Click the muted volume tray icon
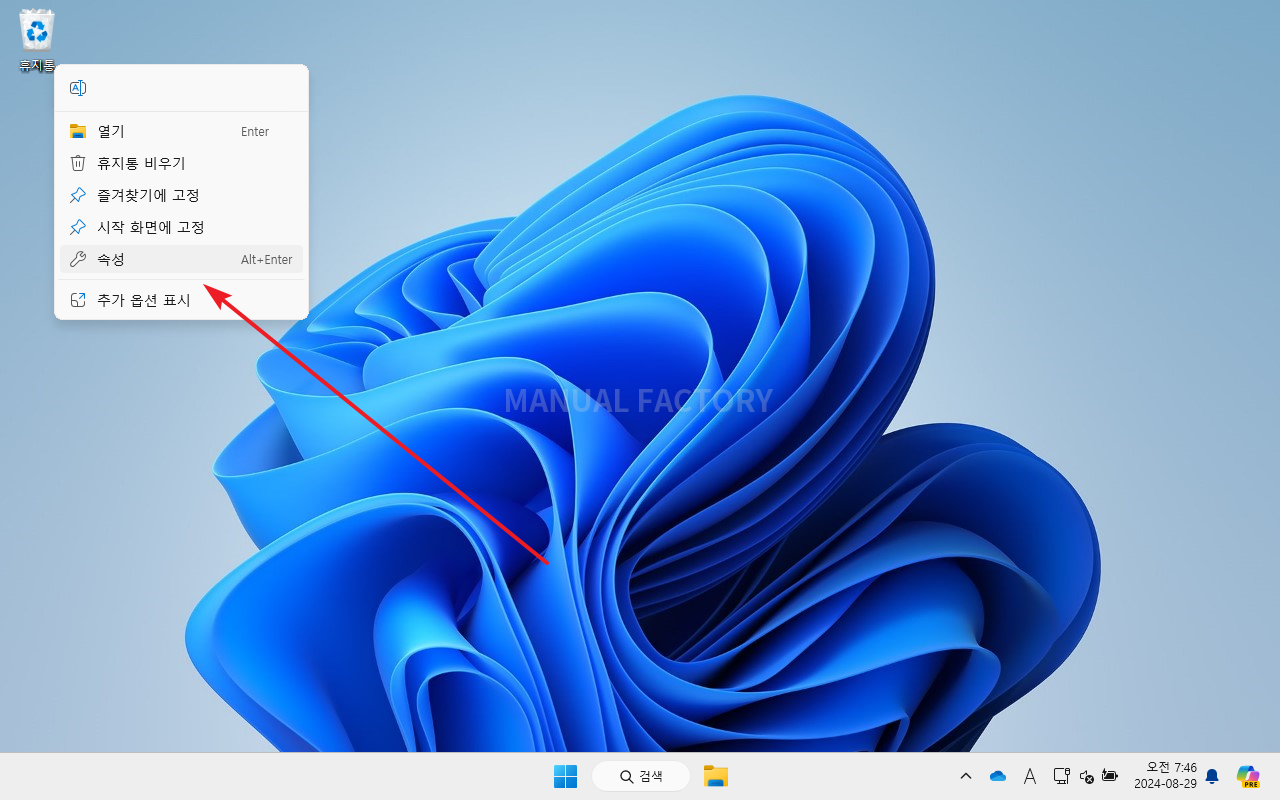The height and width of the screenshot is (800, 1280). point(1087,776)
